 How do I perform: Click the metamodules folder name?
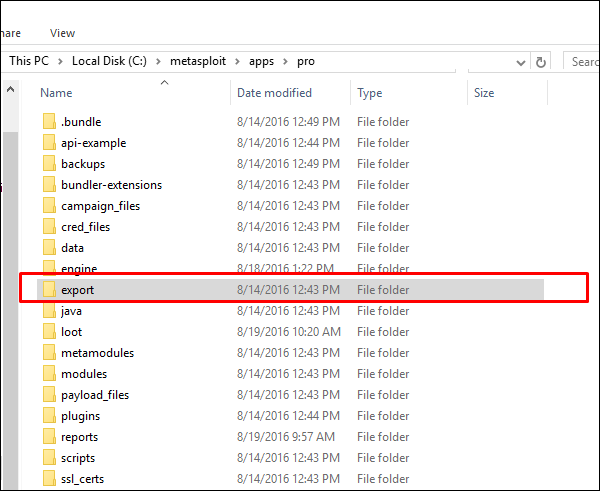tap(98, 353)
